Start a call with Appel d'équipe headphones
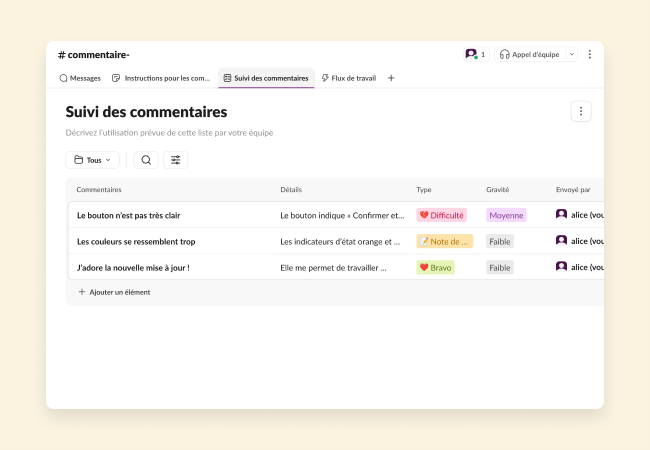Screen dimensions: 650x450 click(530, 54)
